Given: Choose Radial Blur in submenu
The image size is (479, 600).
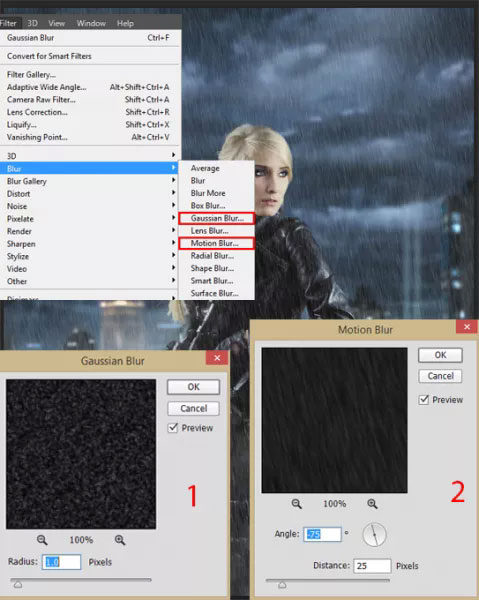Looking at the screenshot, I should 217,256.
